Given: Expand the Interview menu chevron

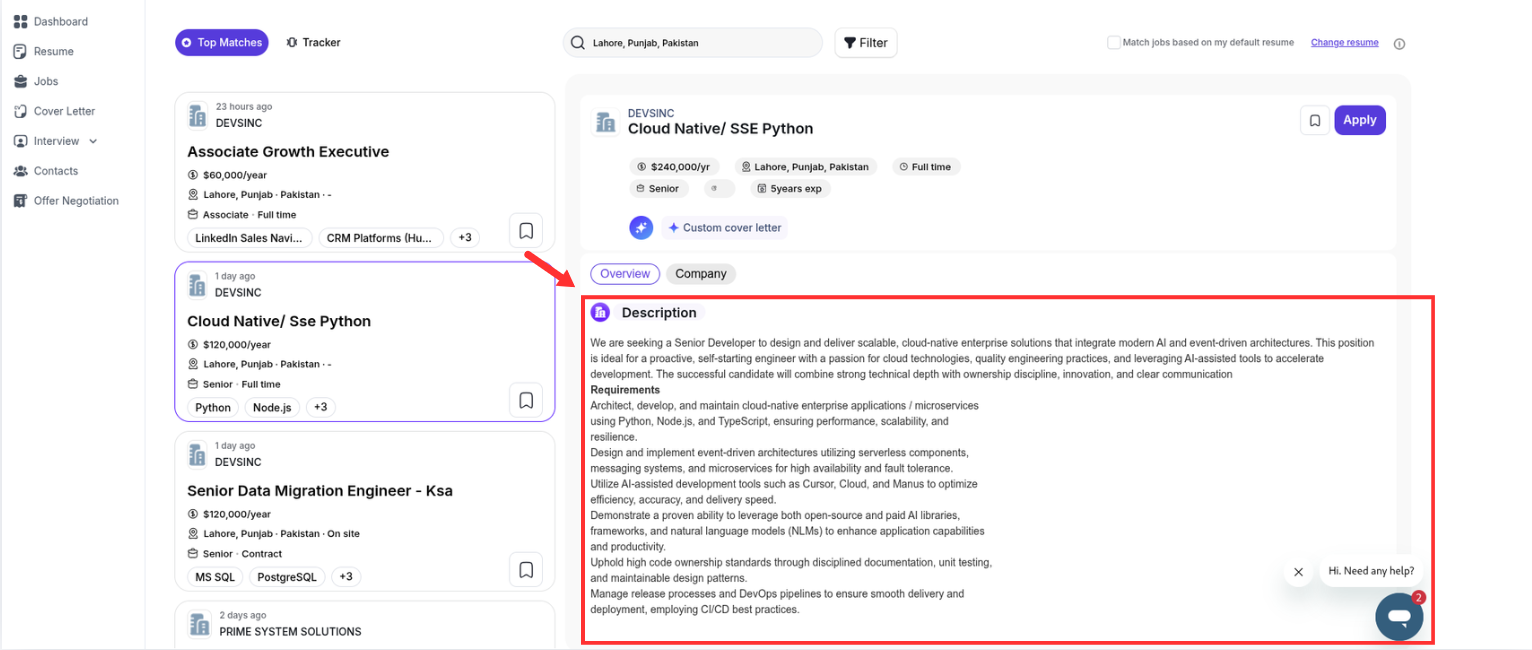Looking at the screenshot, I should (93, 141).
